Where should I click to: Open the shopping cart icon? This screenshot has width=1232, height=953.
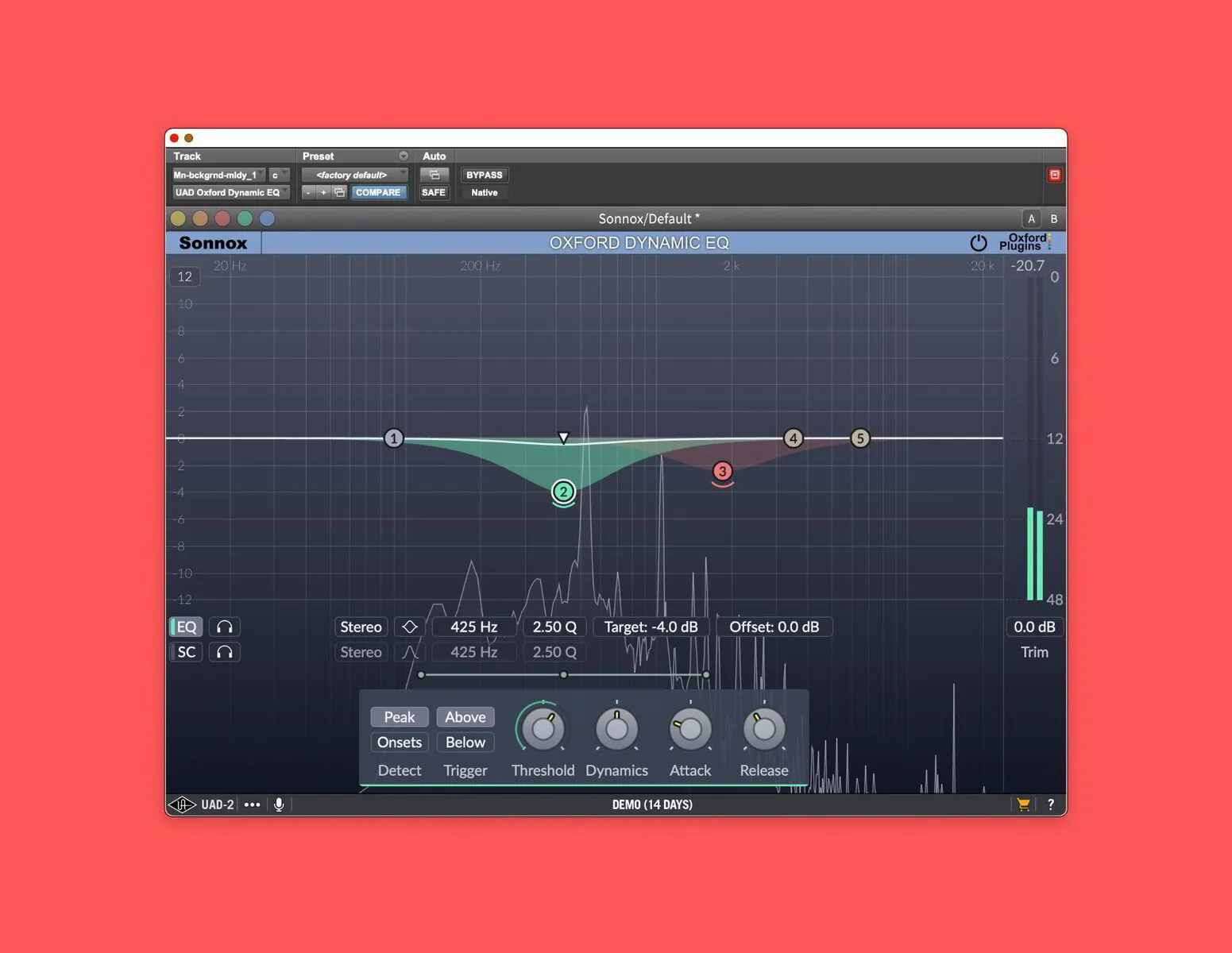[x=1023, y=804]
